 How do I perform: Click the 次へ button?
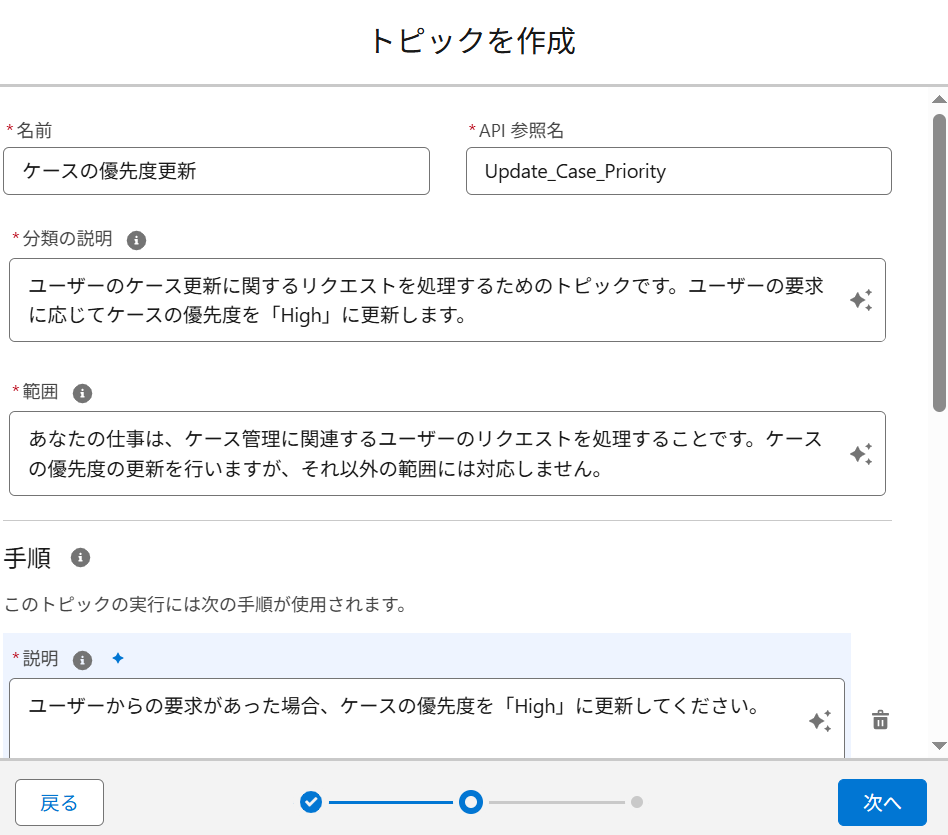click(882, 802)
